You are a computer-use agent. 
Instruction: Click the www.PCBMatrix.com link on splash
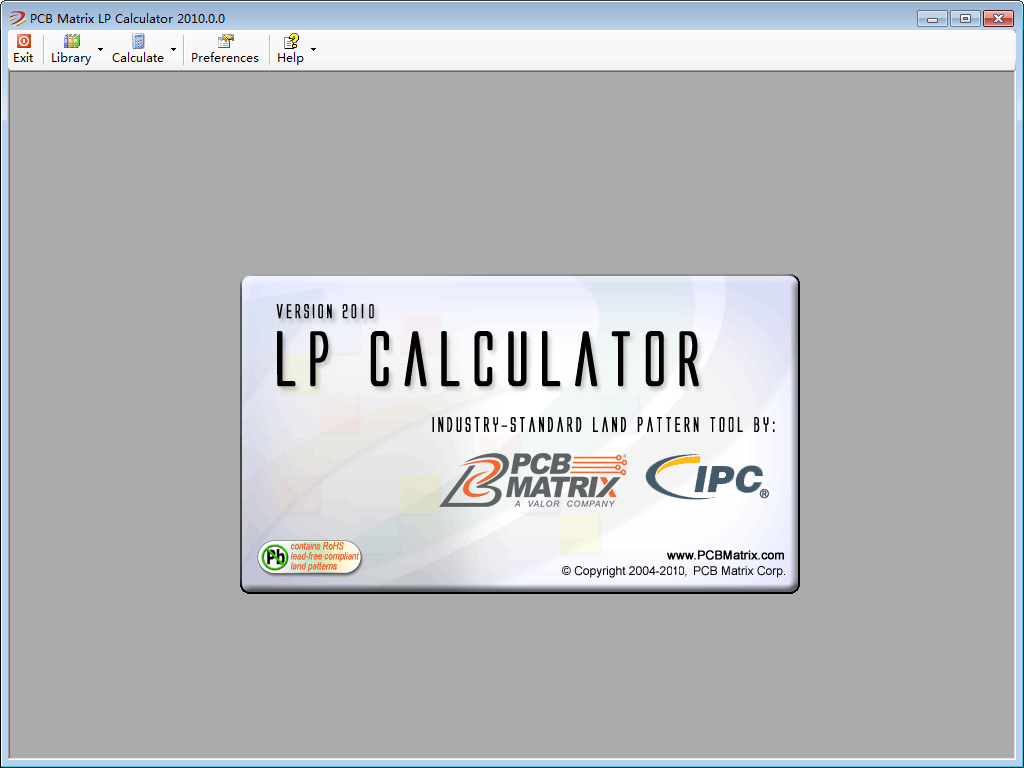coord(725,555)
